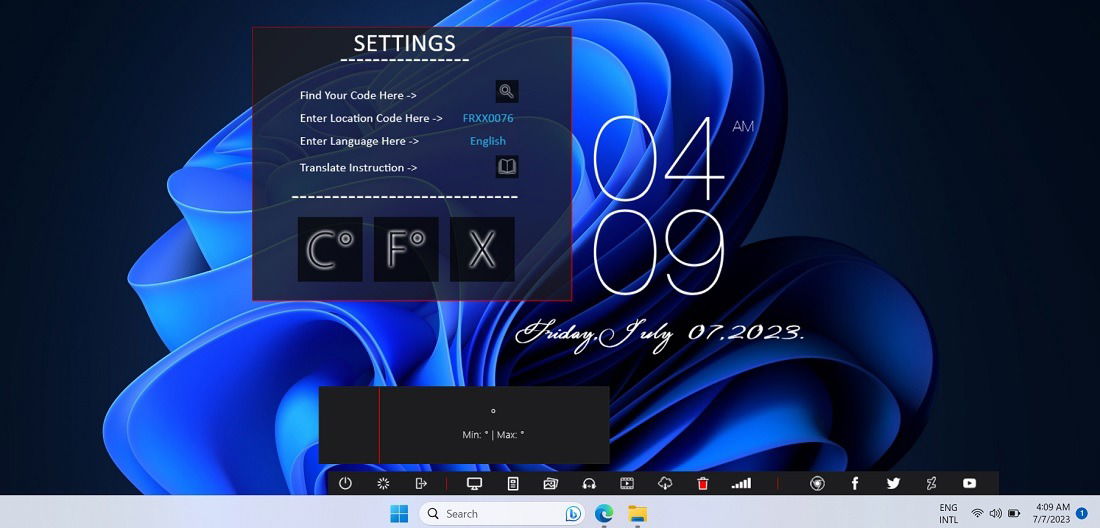Close settings with the X button
Viewport: 1100px width, 528px height.
[x=482, y=249]
